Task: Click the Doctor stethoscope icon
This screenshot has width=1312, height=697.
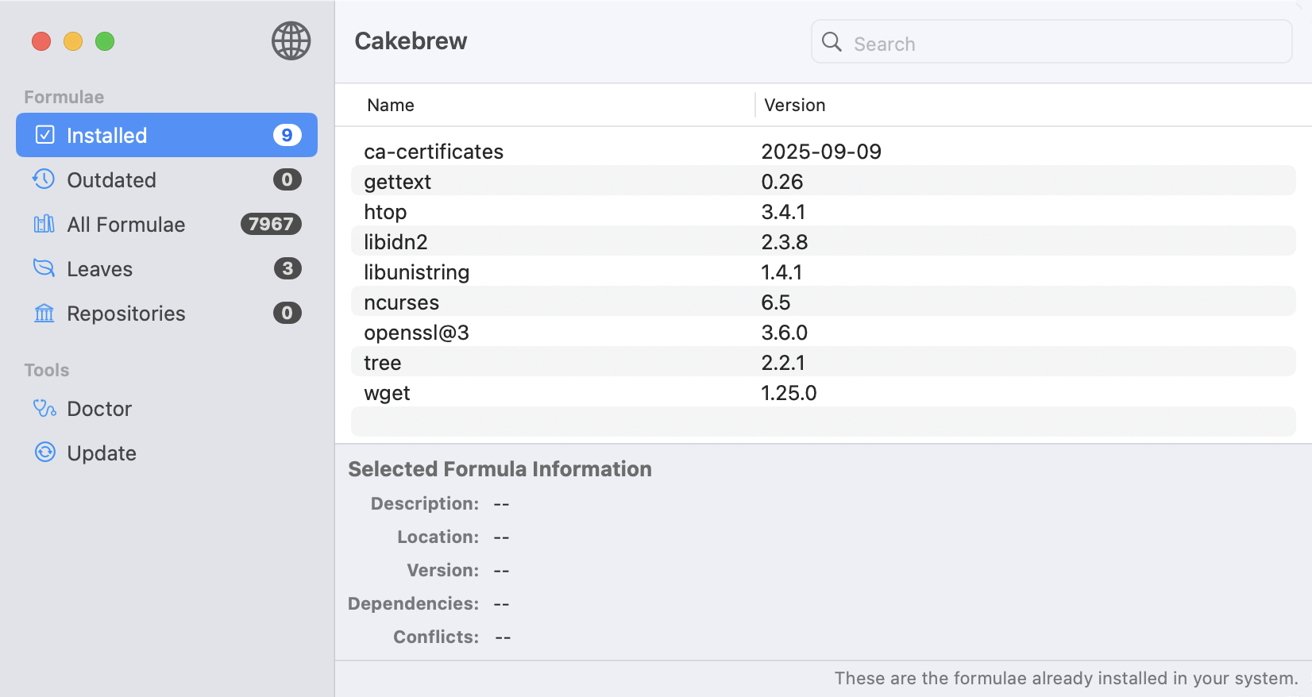Action: tap(42, 408)
